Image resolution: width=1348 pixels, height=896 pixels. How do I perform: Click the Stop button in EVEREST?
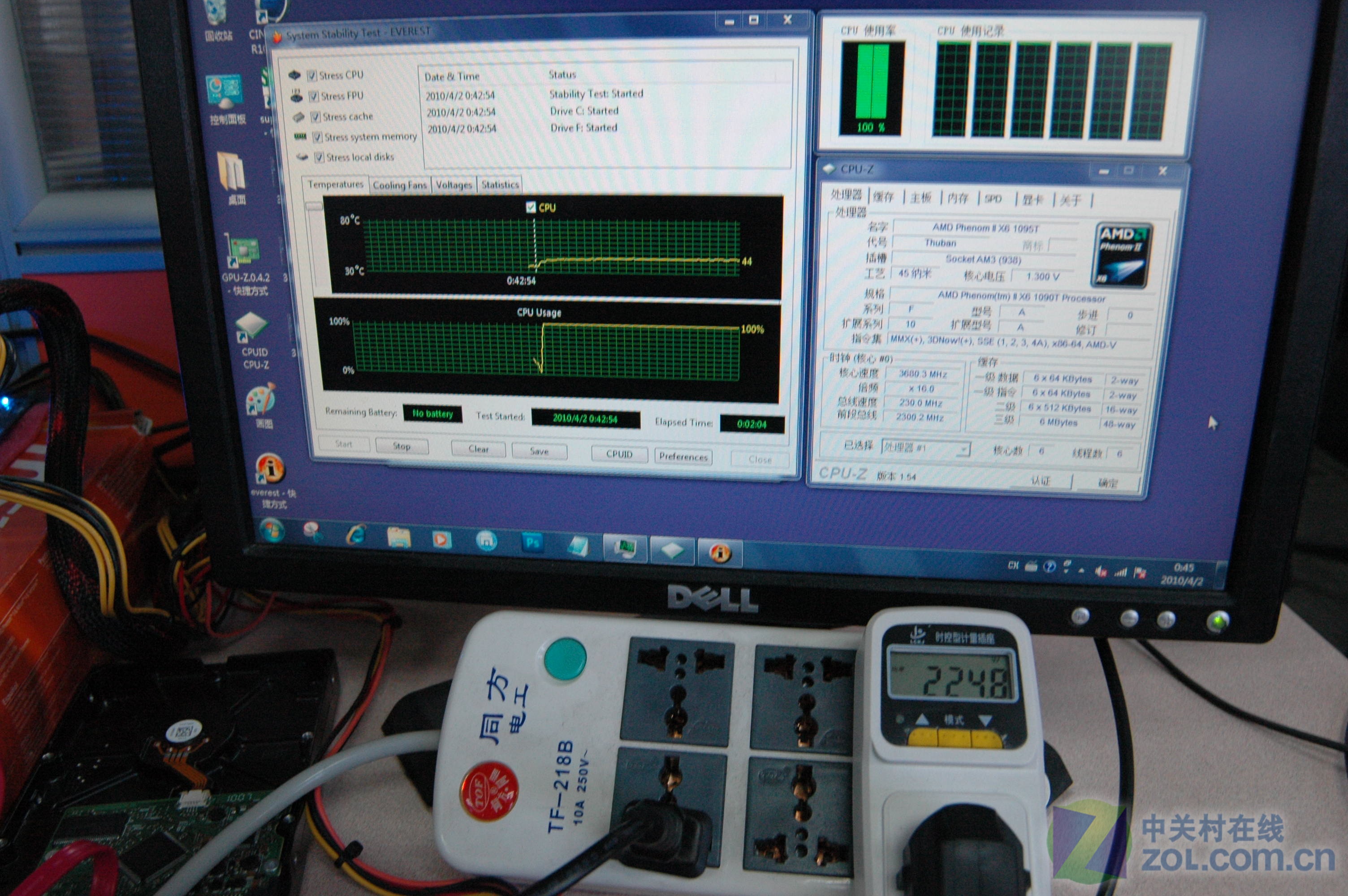pyautogui.click(x=402, y=446)
